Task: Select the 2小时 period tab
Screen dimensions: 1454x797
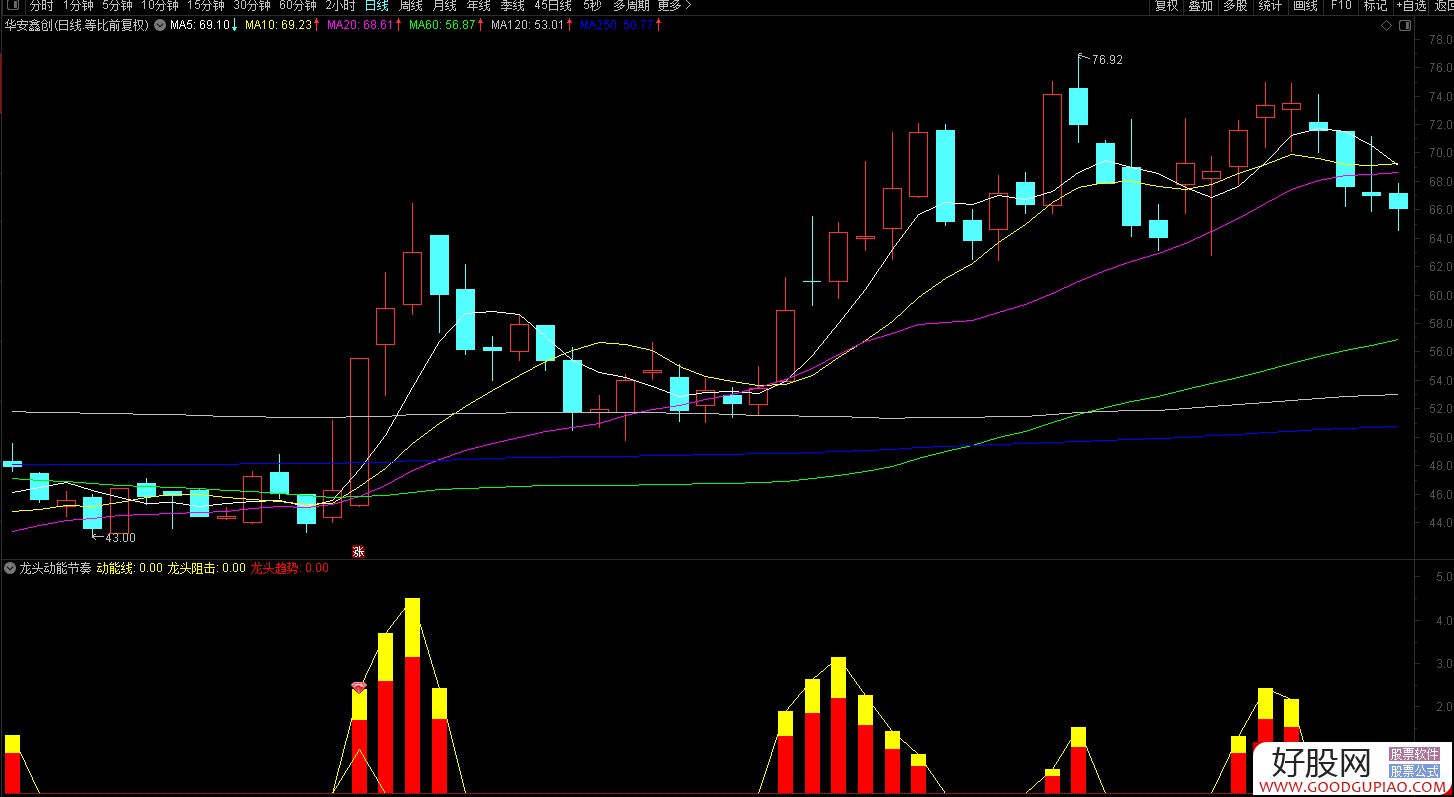Action: pyautogui.click(x=340, y=6)
